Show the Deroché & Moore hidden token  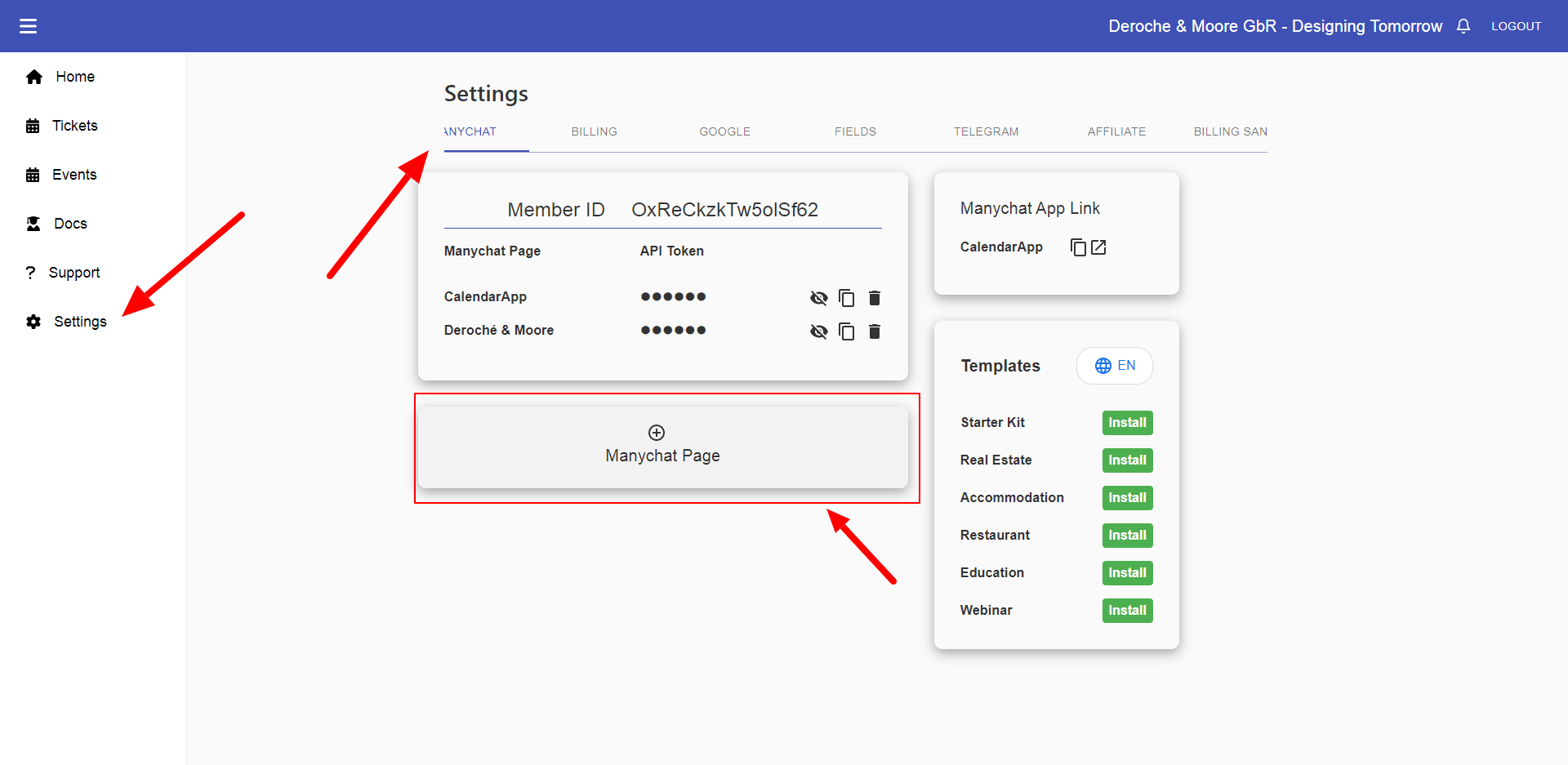coord(818,331)
